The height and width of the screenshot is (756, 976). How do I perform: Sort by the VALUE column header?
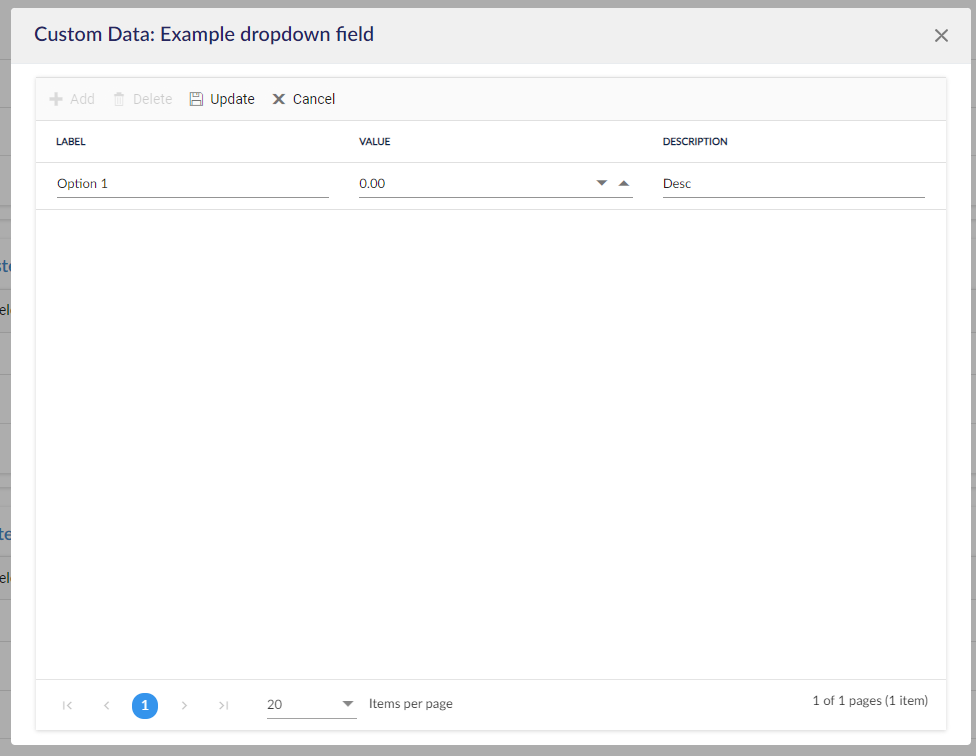(x=375, y=142)
